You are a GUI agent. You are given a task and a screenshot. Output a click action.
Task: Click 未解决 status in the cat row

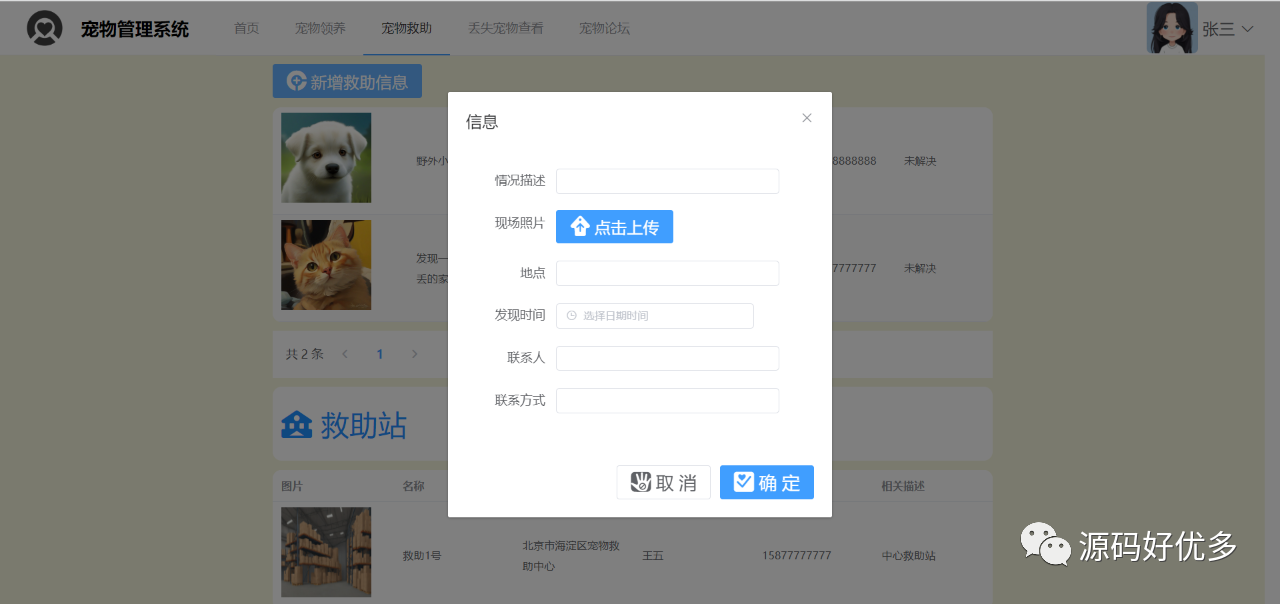click(920, 268)
